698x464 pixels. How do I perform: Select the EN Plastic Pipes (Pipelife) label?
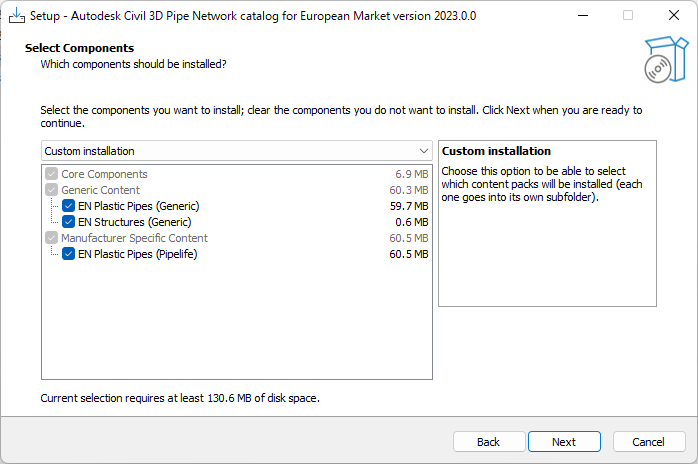(138, 254)
